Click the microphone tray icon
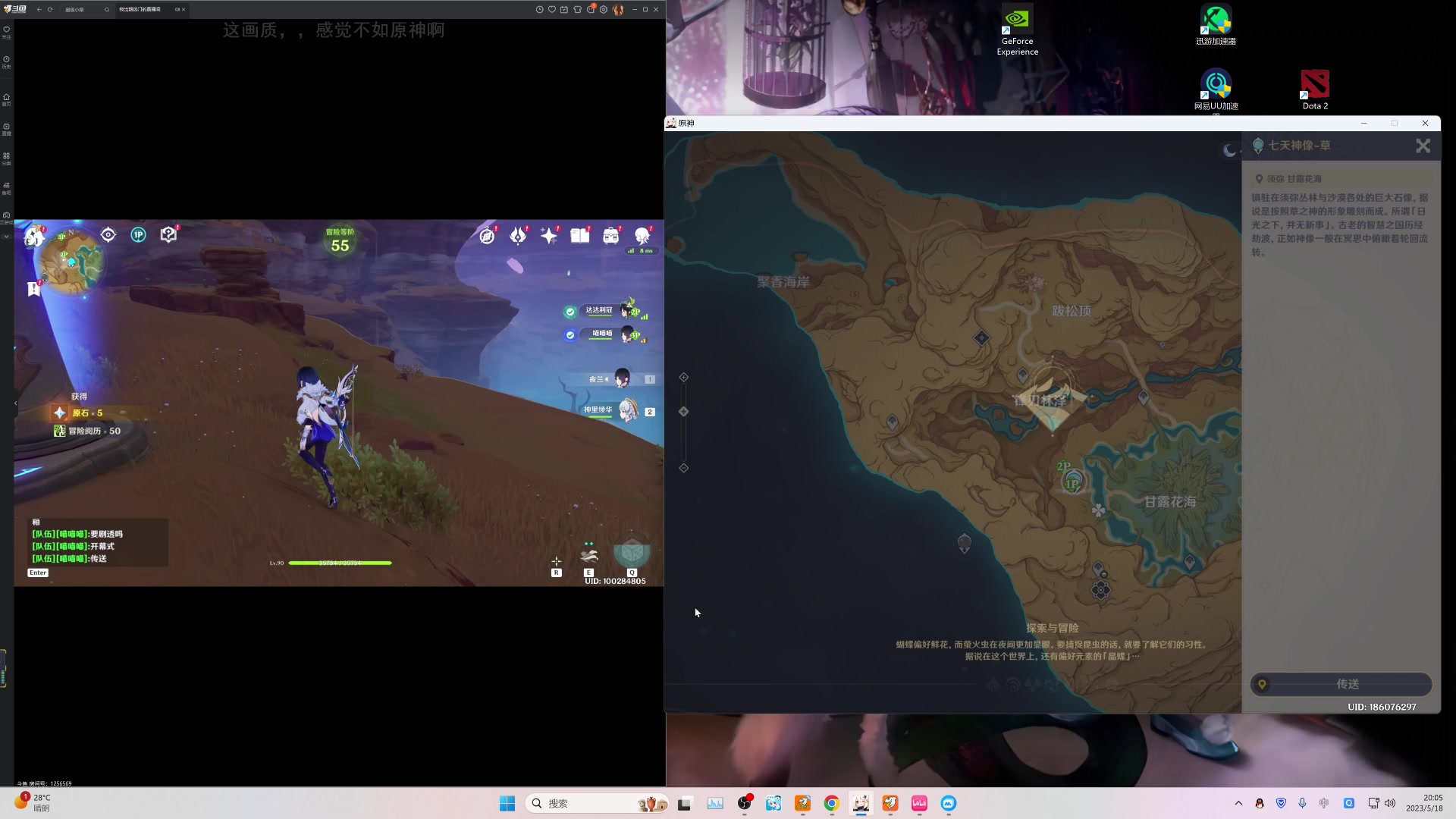 click(1302, 803)
